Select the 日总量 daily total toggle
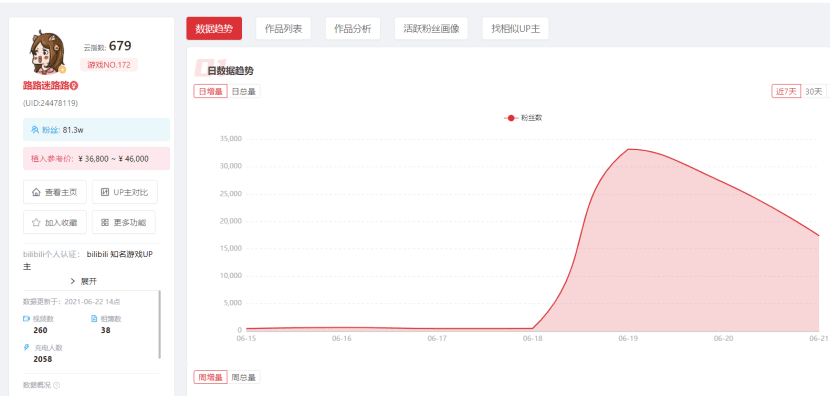830x396 pixels. point(244,91)
